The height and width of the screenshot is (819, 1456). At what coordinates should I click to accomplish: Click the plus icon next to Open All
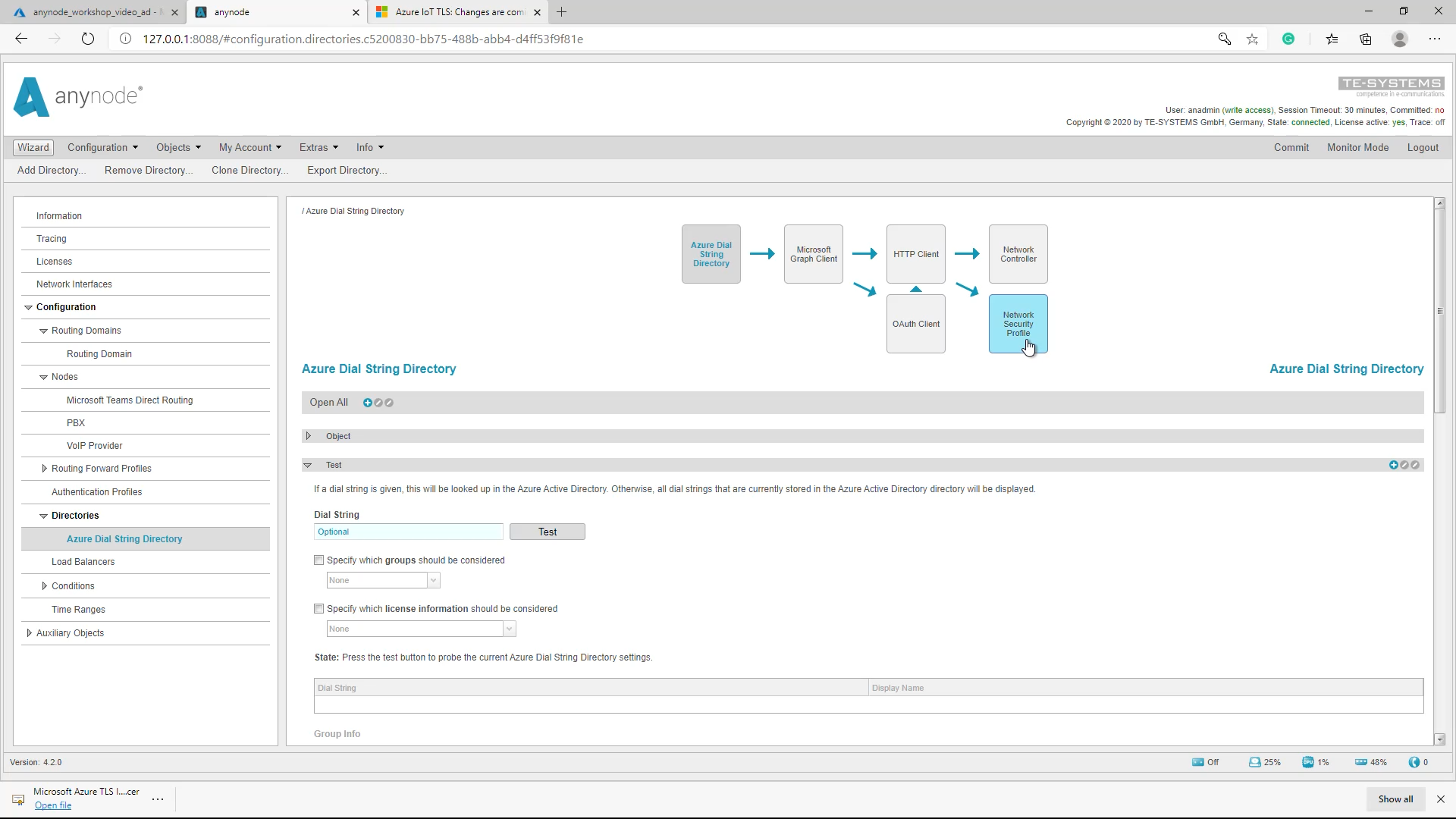(x=368, y=403)
